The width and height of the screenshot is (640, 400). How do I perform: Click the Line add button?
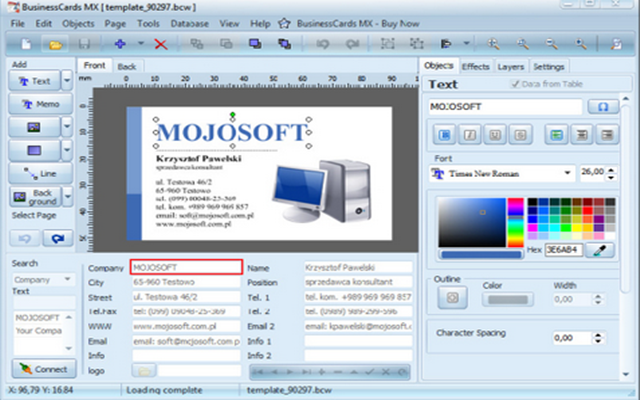[40, 173]
